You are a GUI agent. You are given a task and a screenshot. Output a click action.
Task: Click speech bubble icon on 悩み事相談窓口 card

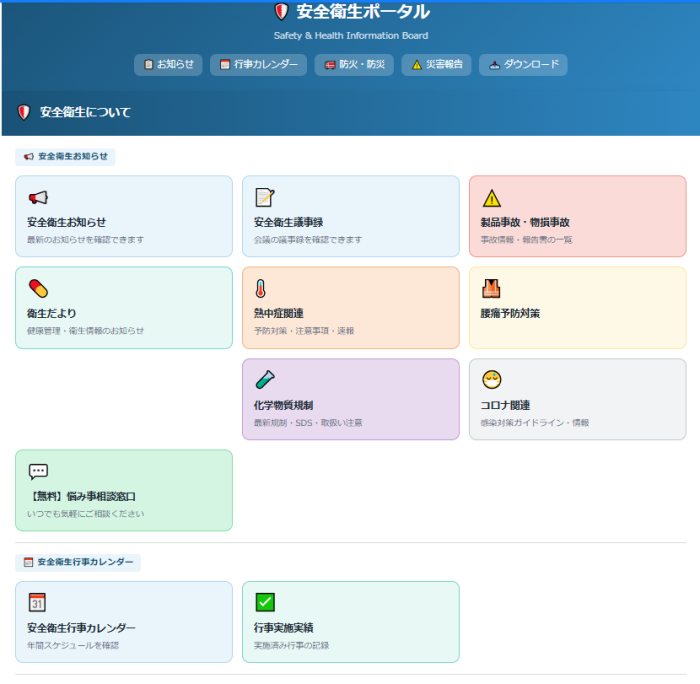[38, 471]
